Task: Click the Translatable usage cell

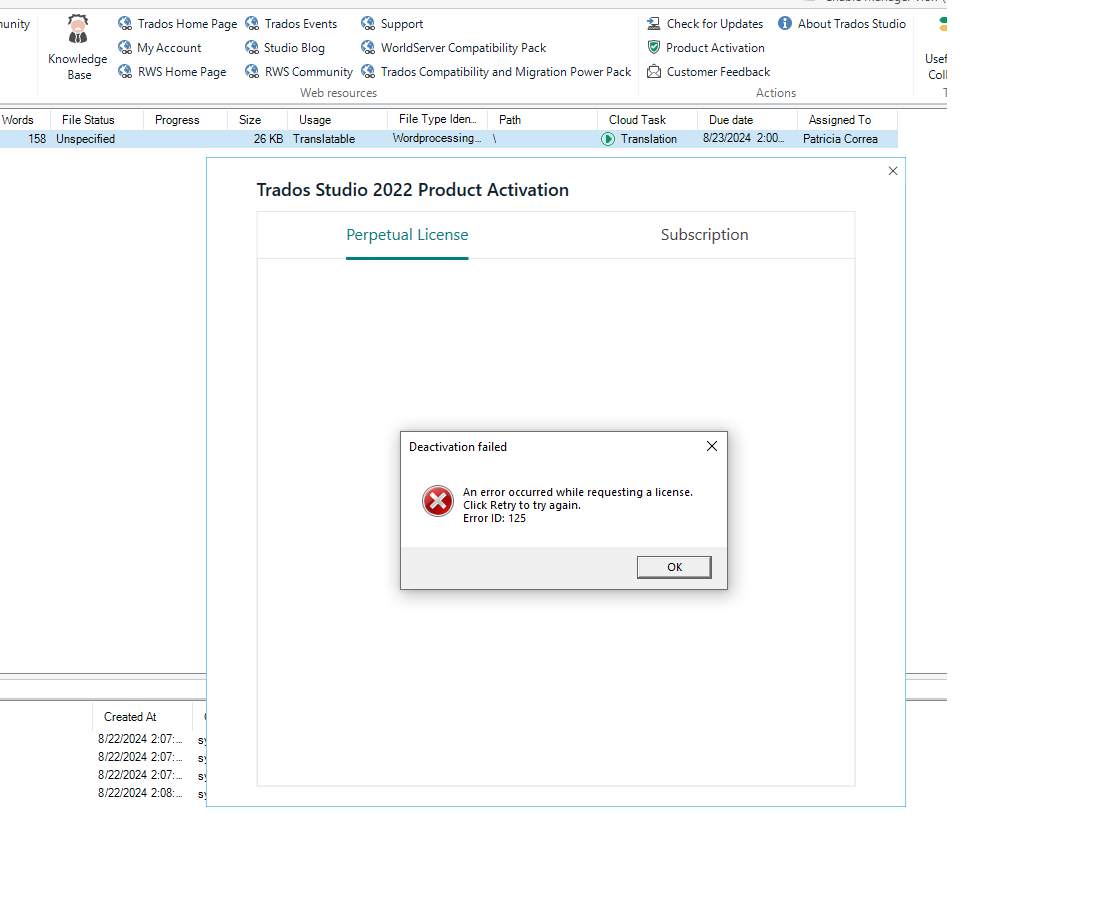Action: [324, 139]
